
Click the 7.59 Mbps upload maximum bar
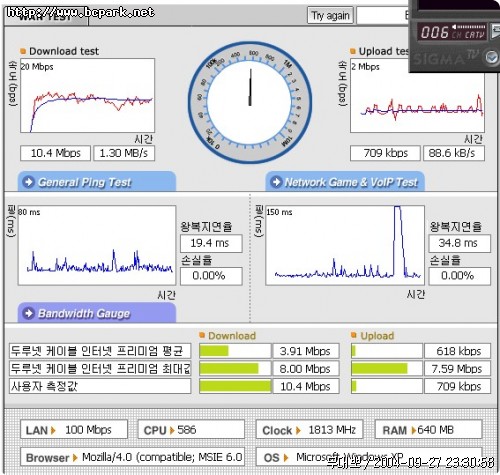click(387, 369)
